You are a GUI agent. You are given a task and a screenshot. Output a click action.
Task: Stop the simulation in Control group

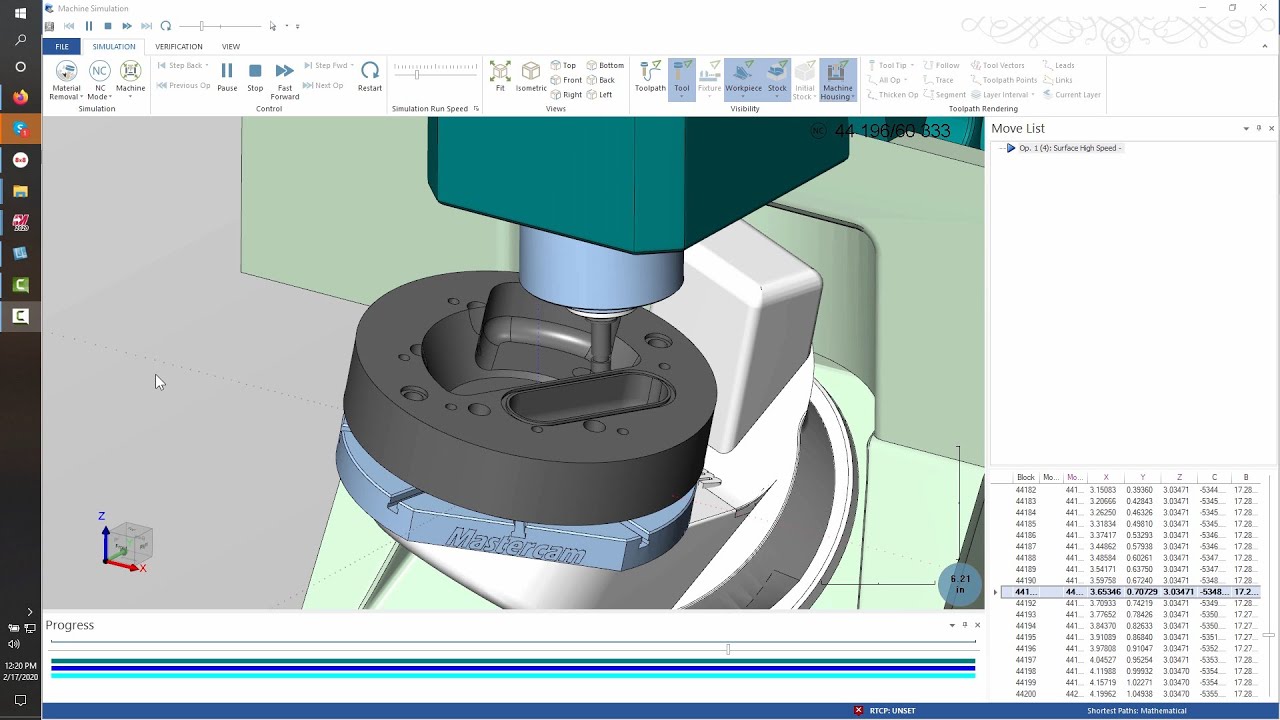click(255, 77)
